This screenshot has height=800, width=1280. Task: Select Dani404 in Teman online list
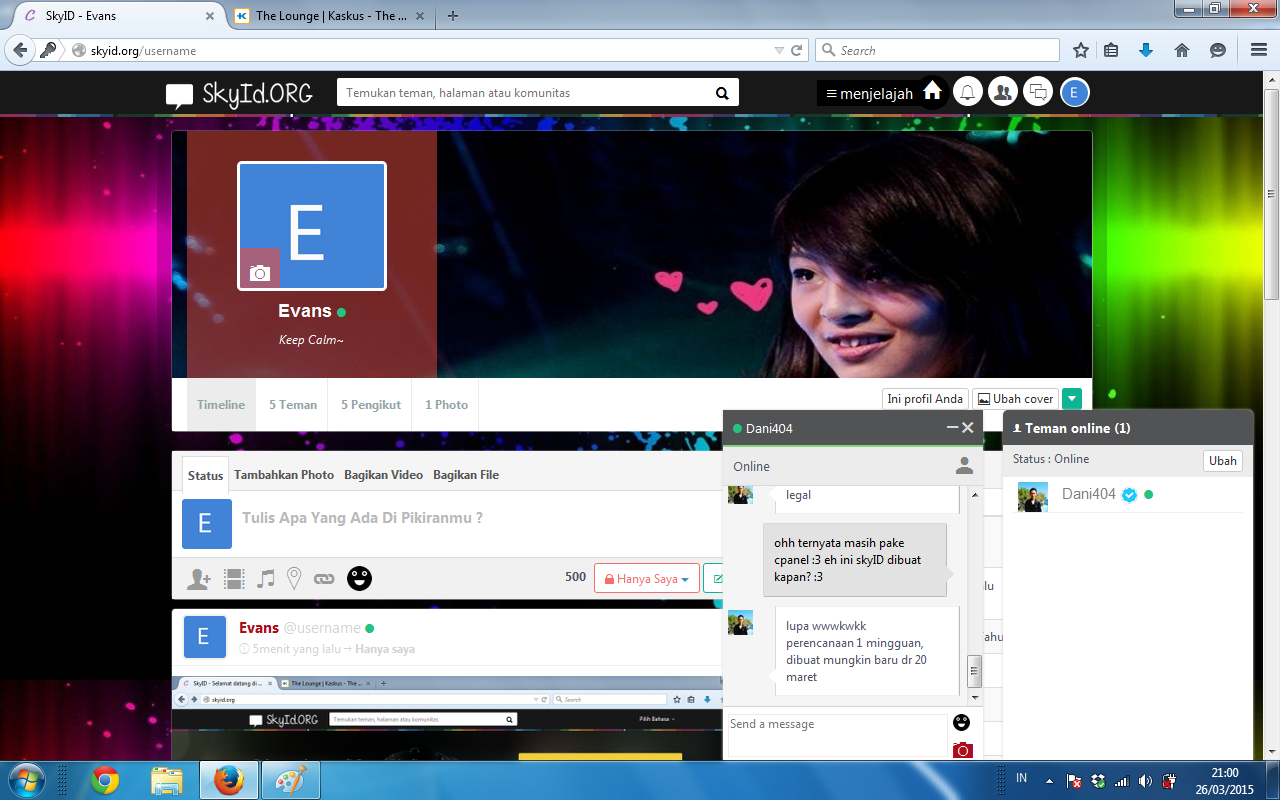[x=1127, y=495]
